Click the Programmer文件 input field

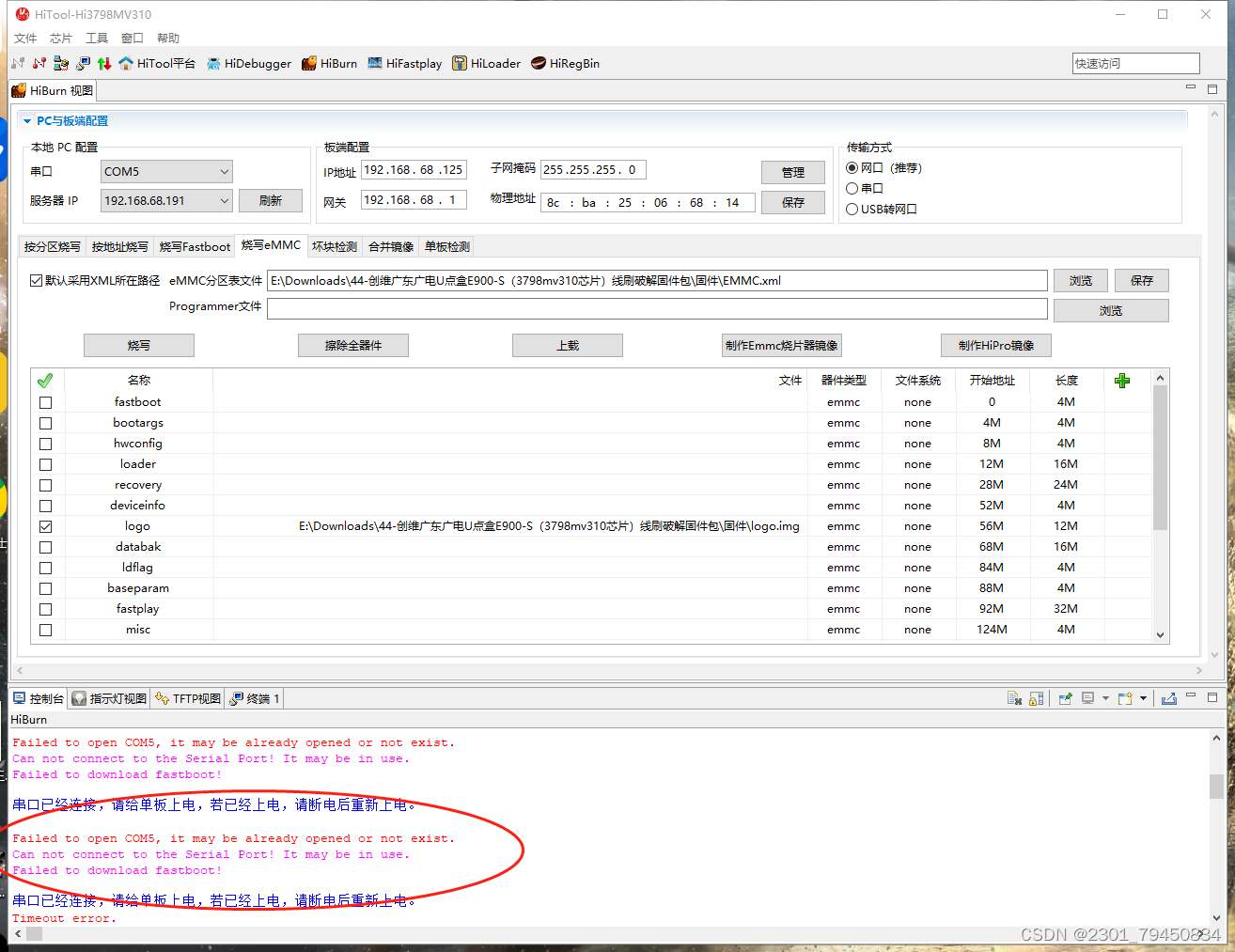click(657, 309)
